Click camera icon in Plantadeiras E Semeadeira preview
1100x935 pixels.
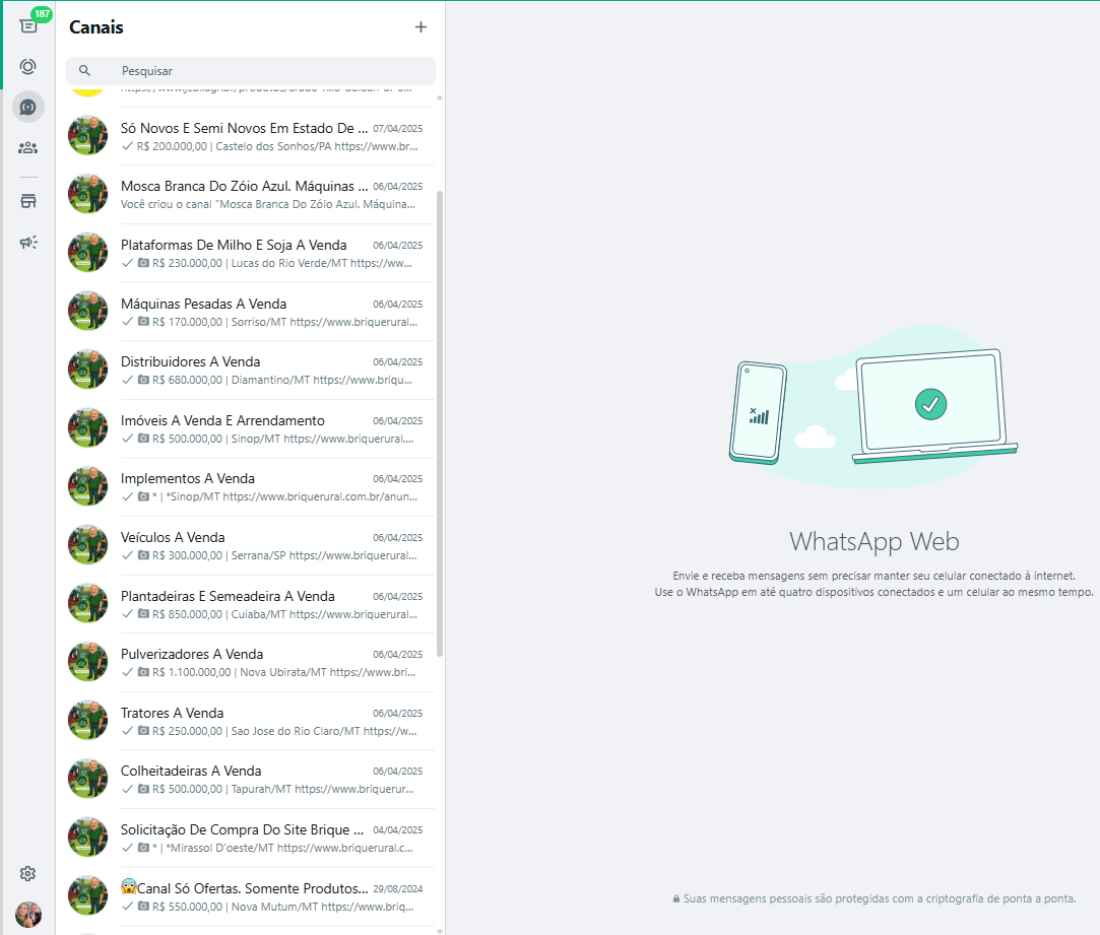click(x=143, y=614)
